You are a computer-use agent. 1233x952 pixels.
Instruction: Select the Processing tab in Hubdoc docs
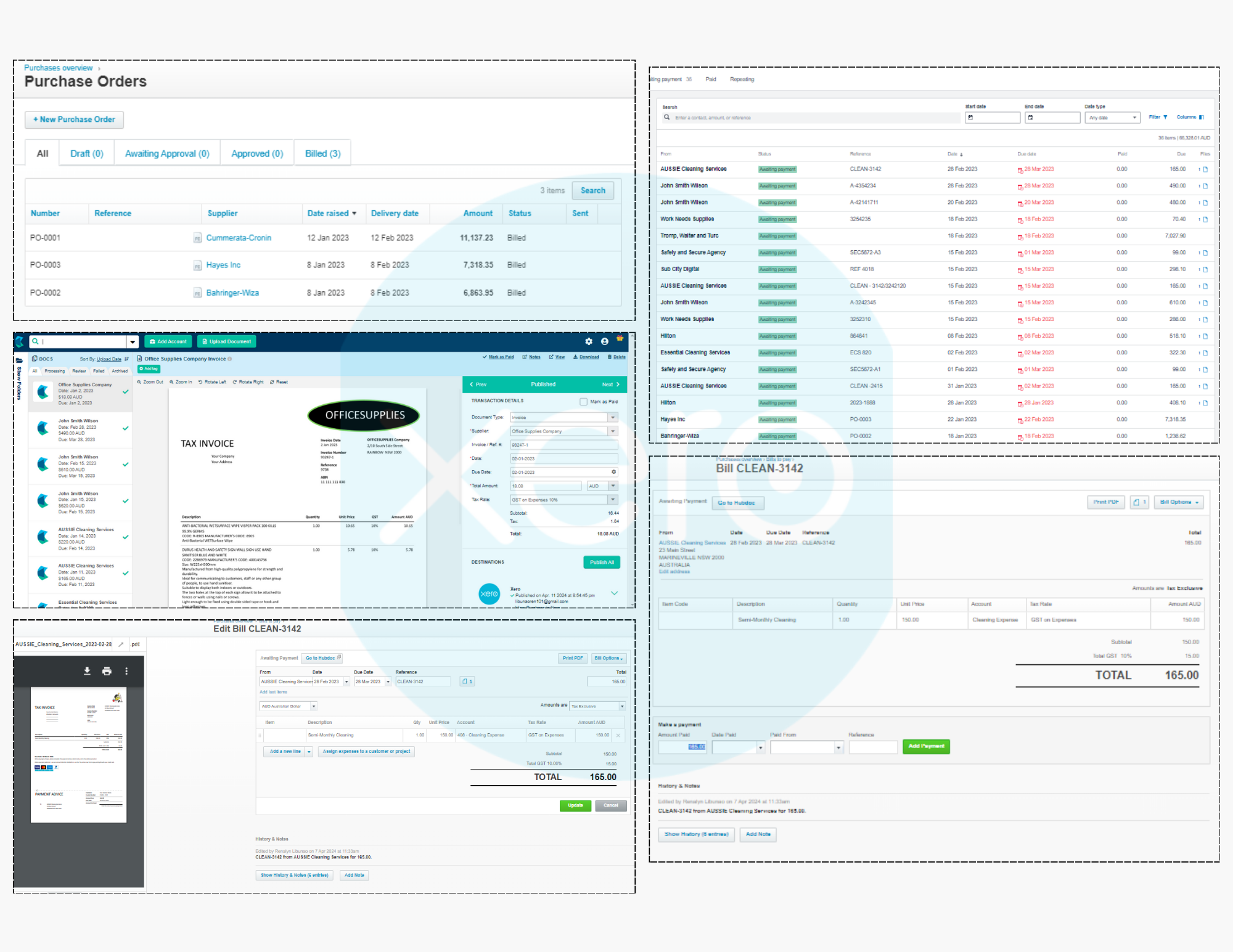(54, 371)
